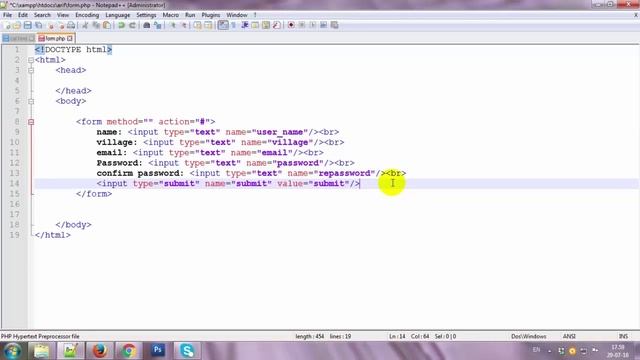Open the View menu
640x360 pixels.
[x=63, y=15]
